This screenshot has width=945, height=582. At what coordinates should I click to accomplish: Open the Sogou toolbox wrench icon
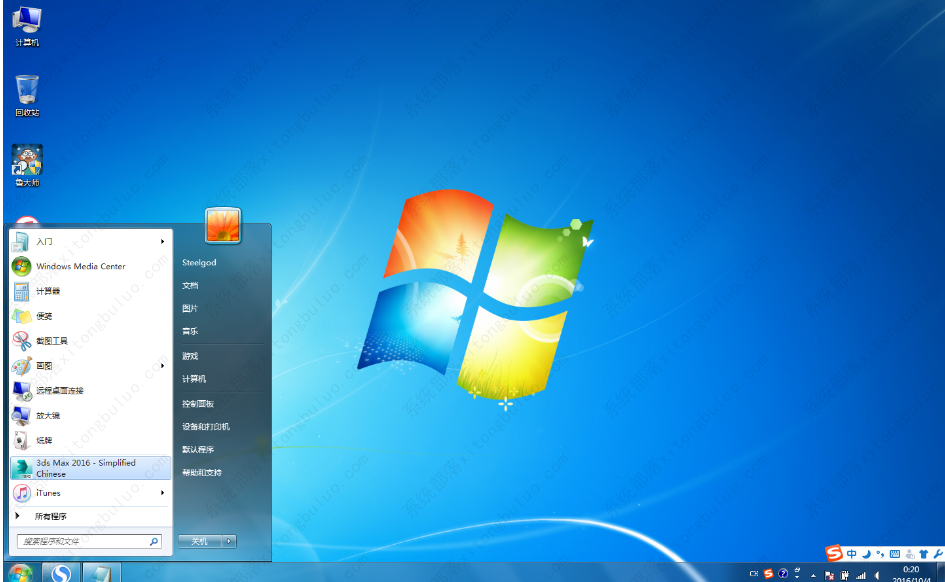[939, 554]
